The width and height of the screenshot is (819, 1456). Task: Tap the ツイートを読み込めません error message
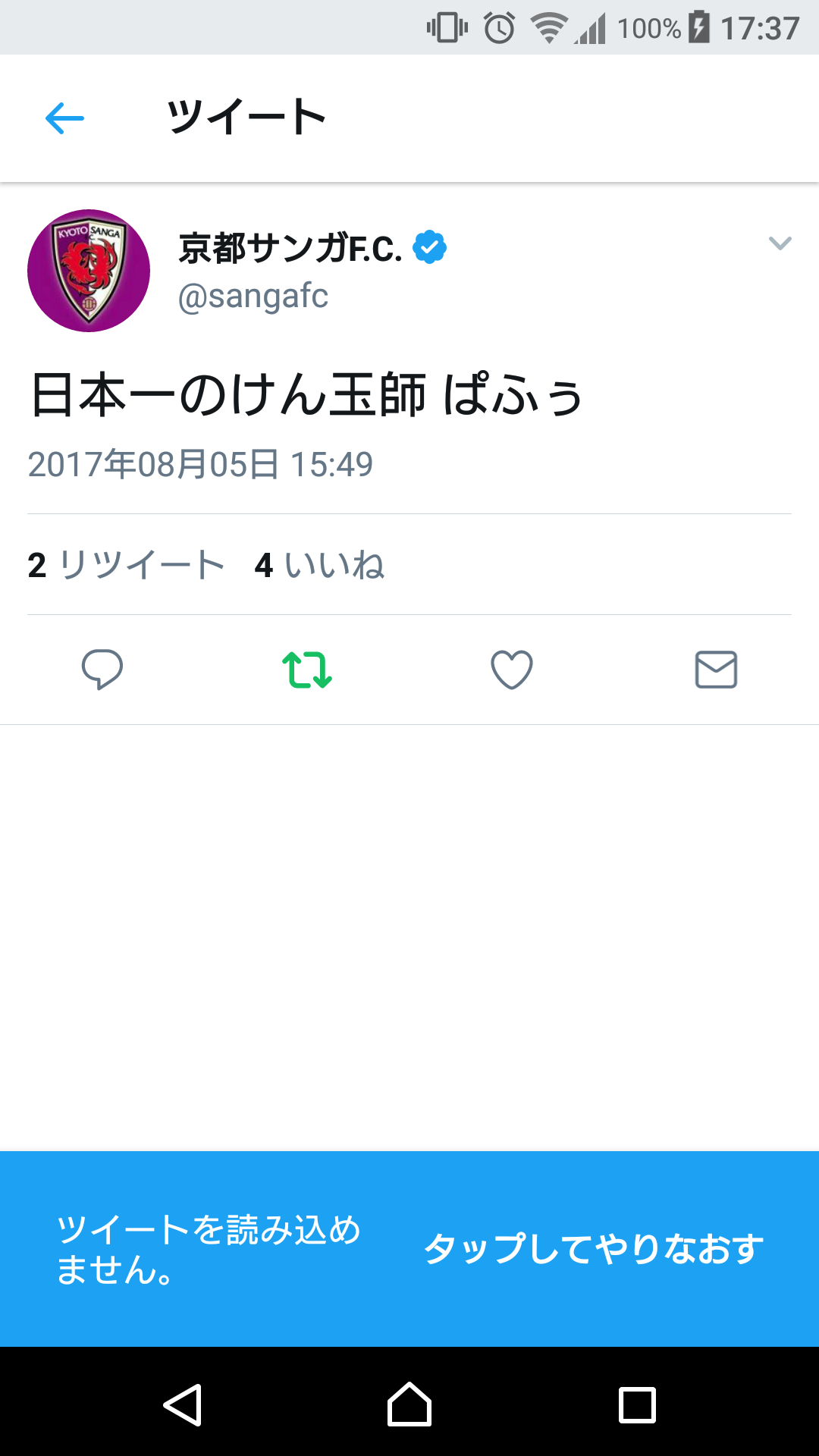(x=209, y=1249)
